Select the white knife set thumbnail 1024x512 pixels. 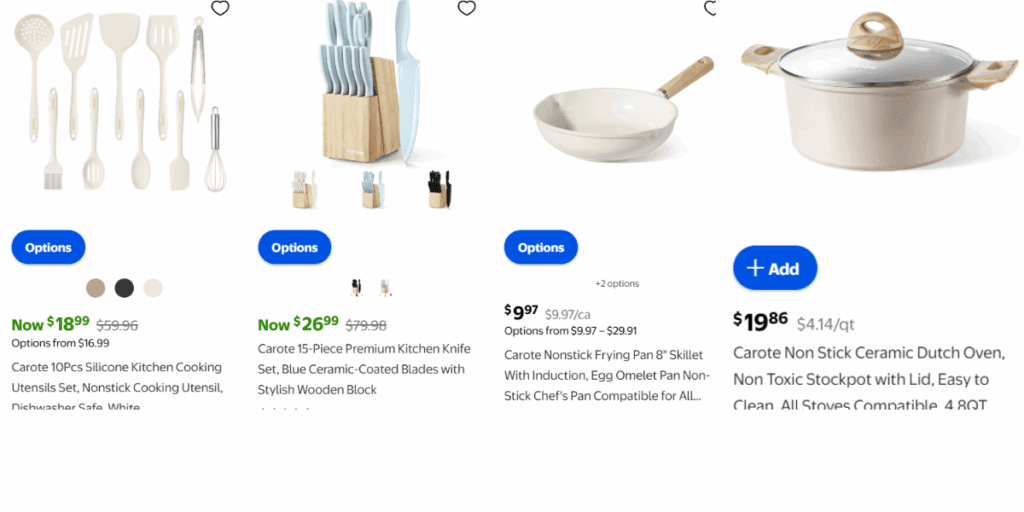click(x=302, y=189)
